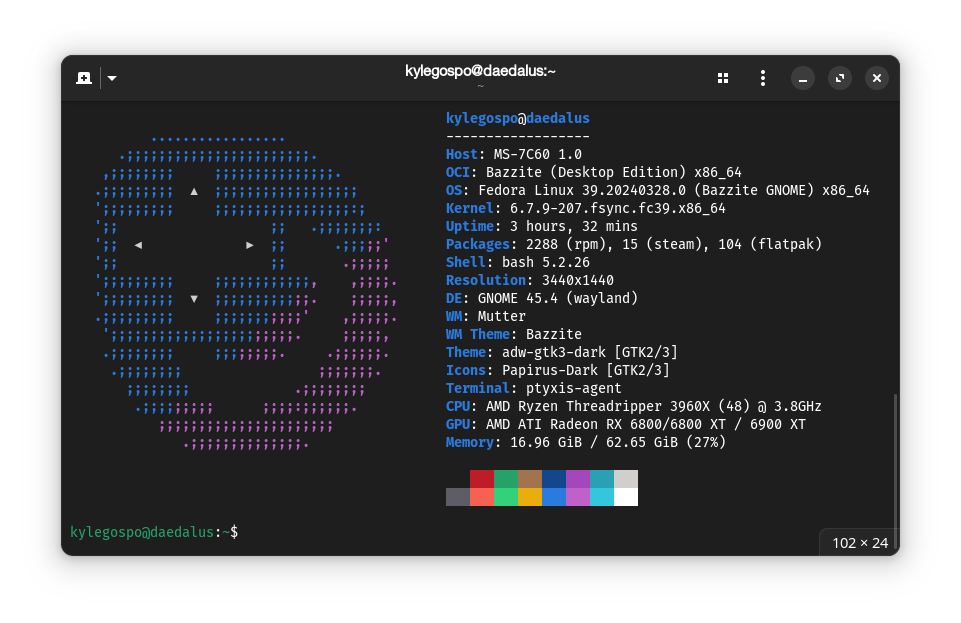This screenshot has width=961, height=623.
Task: Click the WM line Mutter
Action: [x=486, y=316]
